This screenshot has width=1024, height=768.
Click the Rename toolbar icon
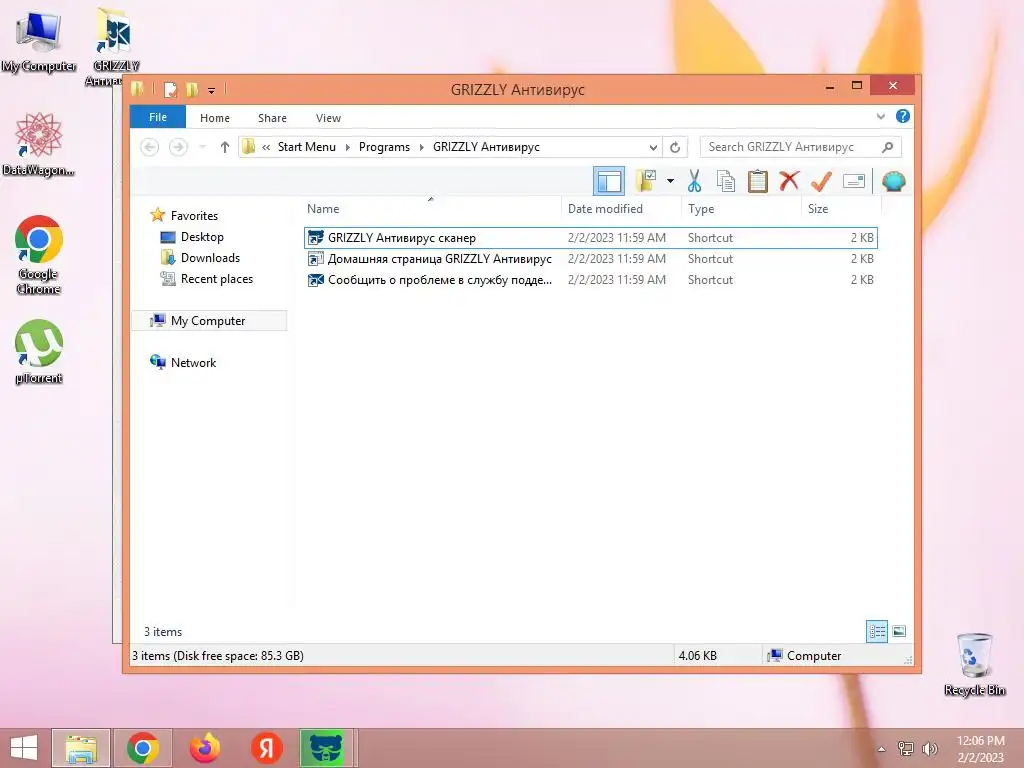(x=854, y=181)
